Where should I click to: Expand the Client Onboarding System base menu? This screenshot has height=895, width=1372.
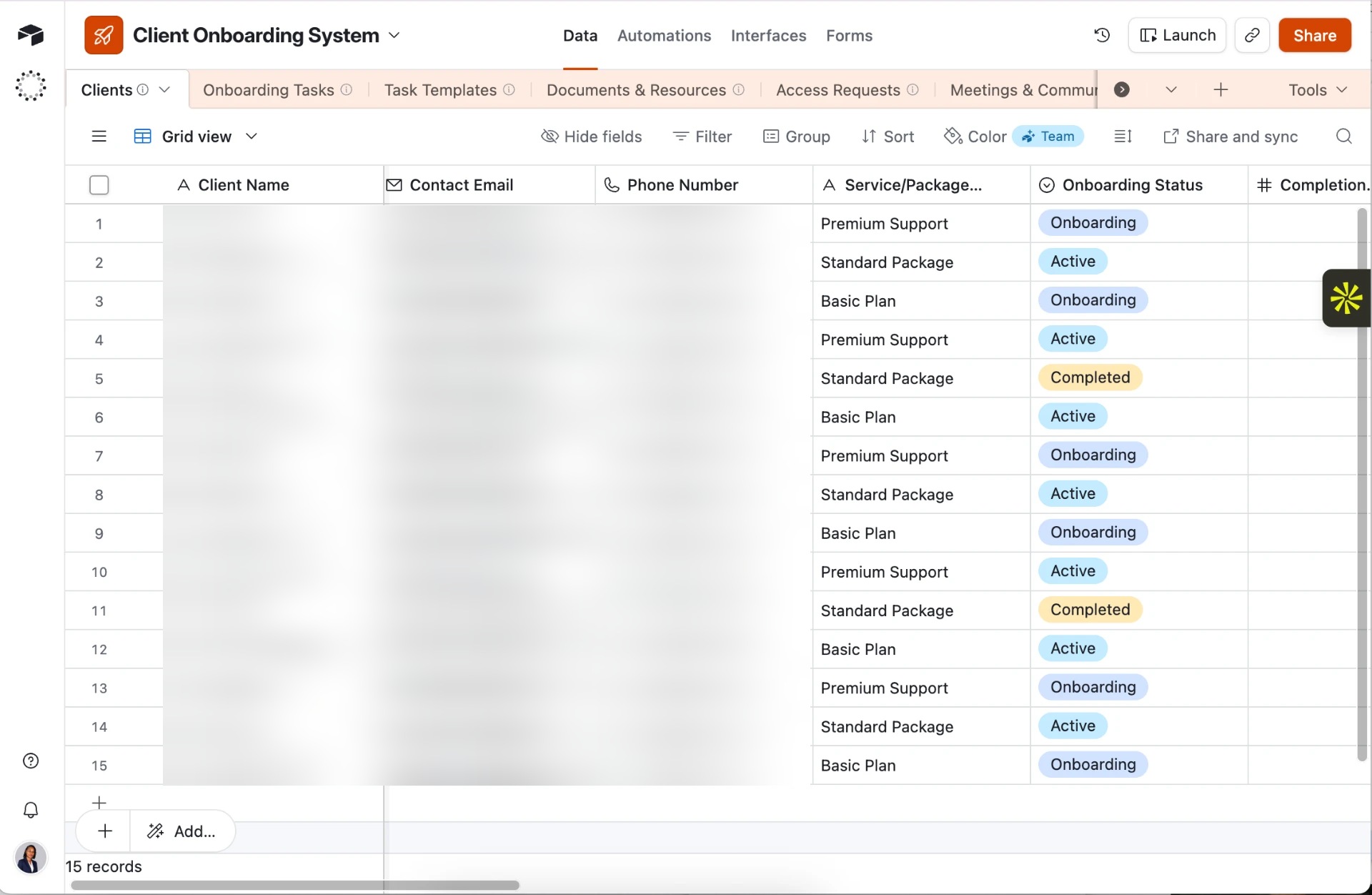[394, 35]
